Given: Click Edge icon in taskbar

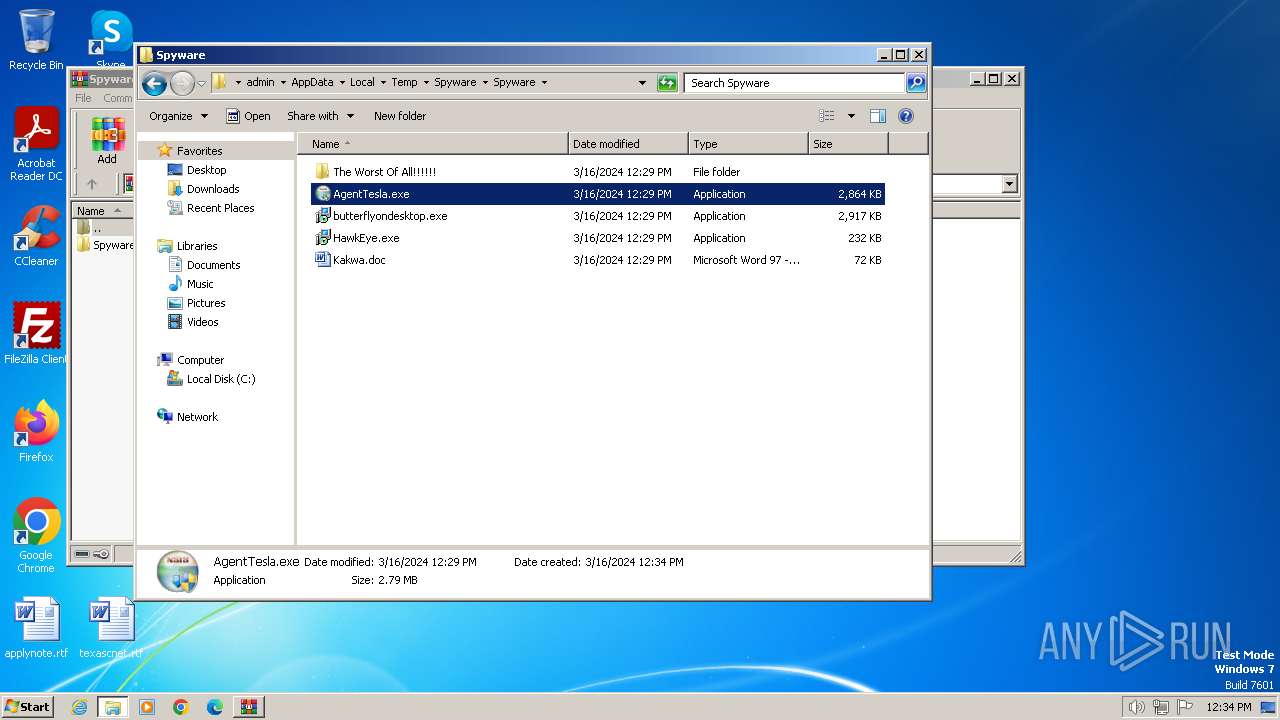Looking at the screenshot, I should click(215, 707).
